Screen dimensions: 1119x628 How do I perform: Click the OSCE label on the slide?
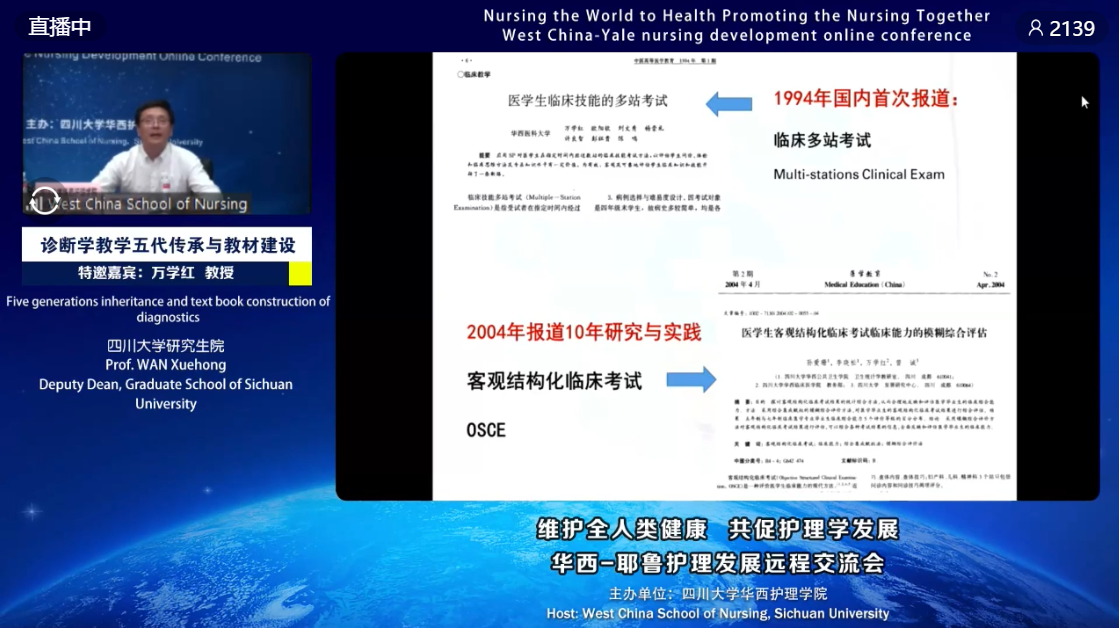click(486, 430)
